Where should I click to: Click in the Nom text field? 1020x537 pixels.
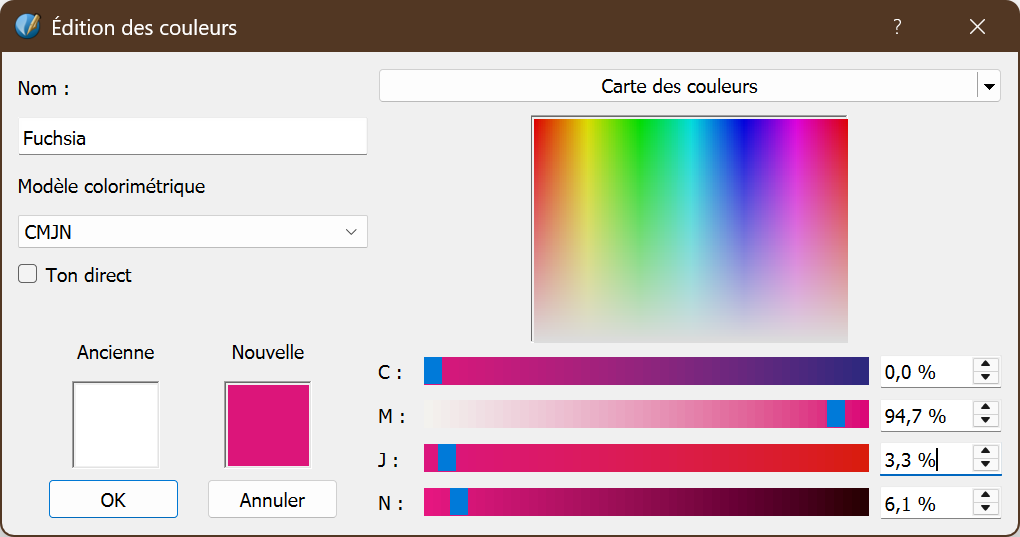[192, 138]
